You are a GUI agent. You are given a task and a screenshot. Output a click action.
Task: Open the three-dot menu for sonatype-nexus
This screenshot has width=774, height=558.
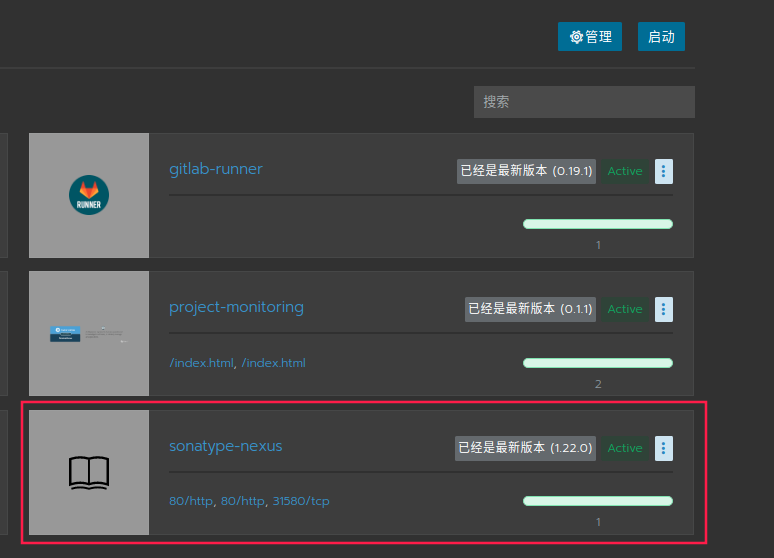coord(663,448)
